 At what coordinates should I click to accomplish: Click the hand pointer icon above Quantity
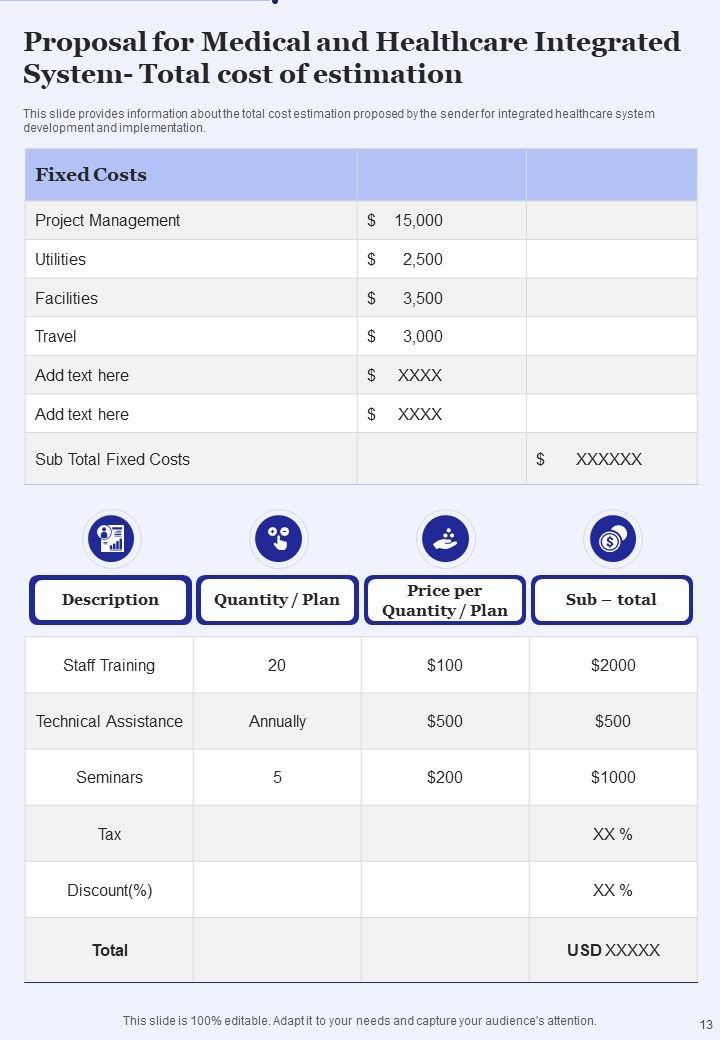click(x=278, y=539)
